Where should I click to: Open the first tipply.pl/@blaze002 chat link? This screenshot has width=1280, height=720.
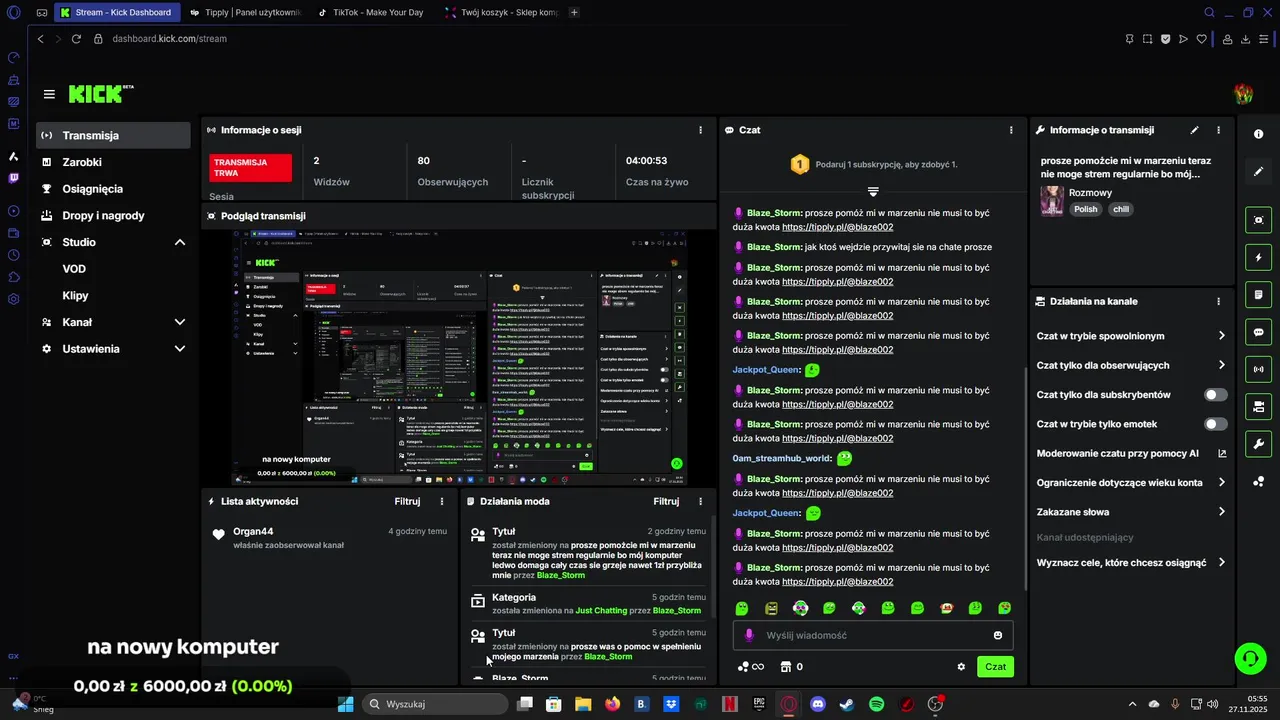[x=837, y=227]
